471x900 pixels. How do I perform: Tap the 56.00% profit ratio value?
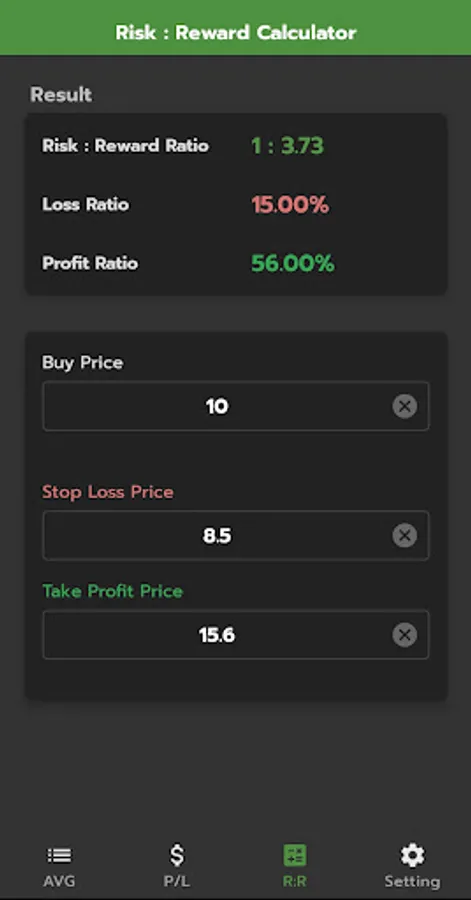[293, 263]
